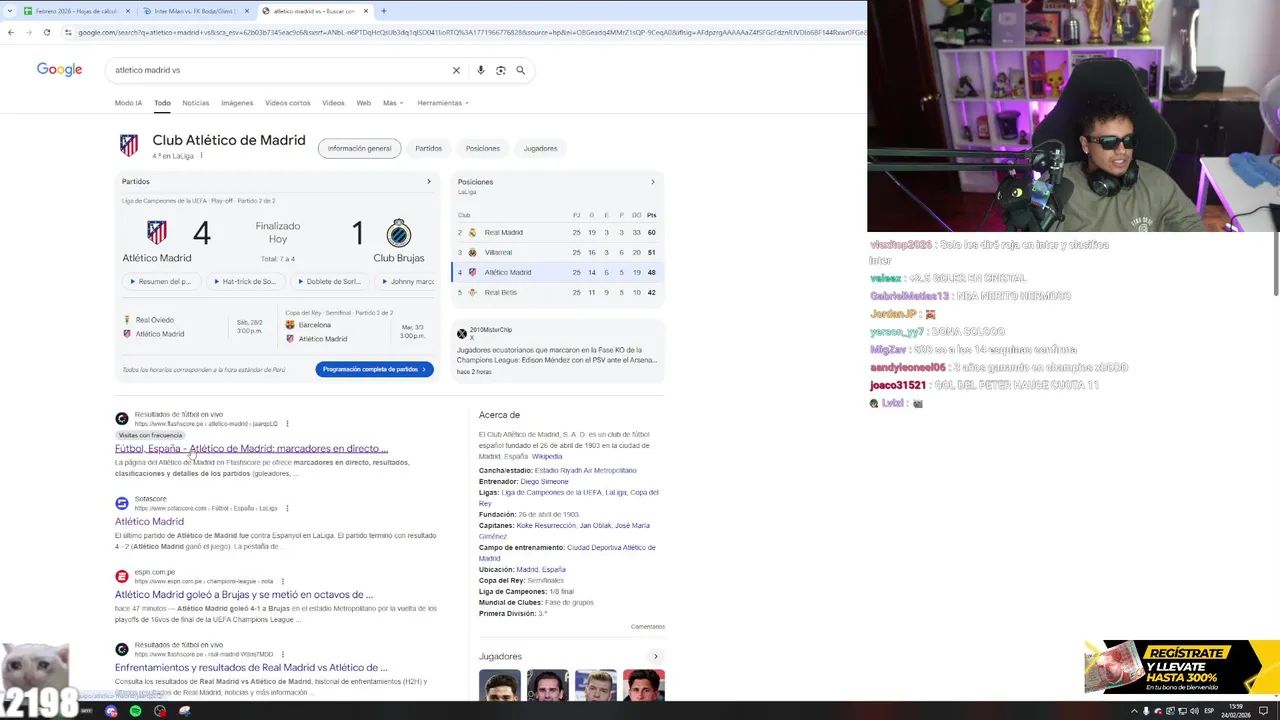Open the three-dot menu beside '4.º en LaLiga'

point(201,156)
